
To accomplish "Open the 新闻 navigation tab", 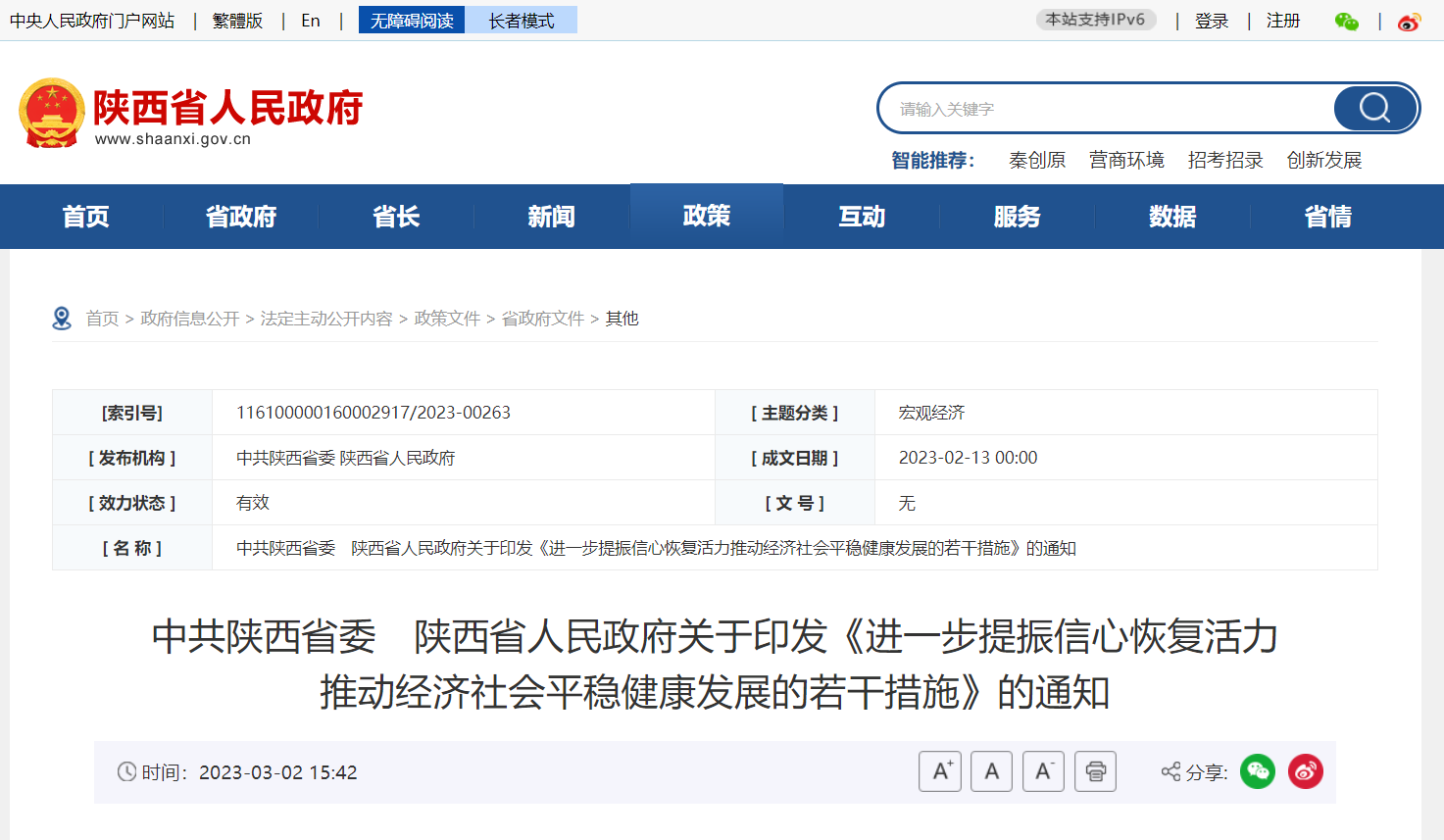I will coord(551,217).
